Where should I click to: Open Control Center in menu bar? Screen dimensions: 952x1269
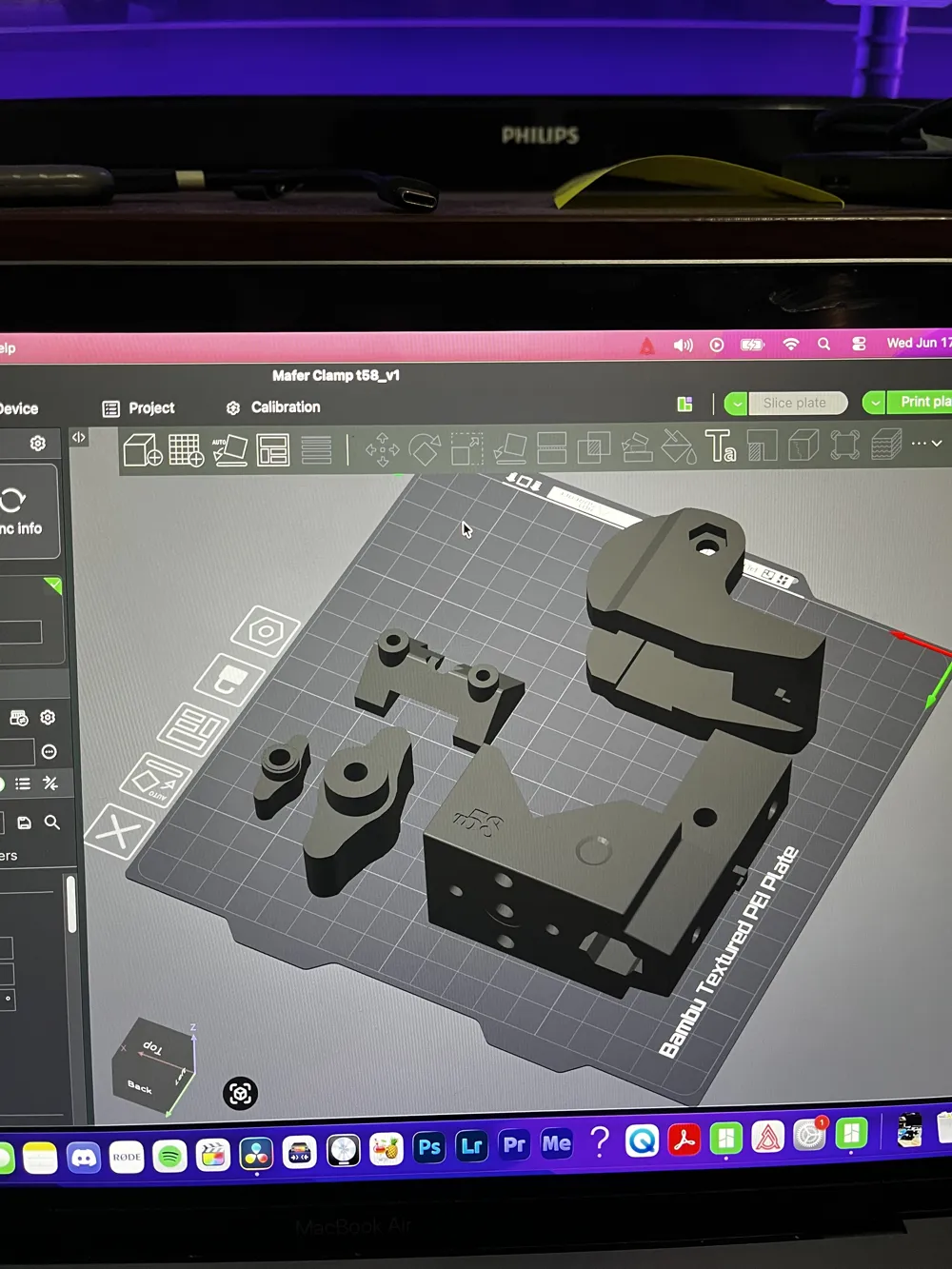coord(859,345)
